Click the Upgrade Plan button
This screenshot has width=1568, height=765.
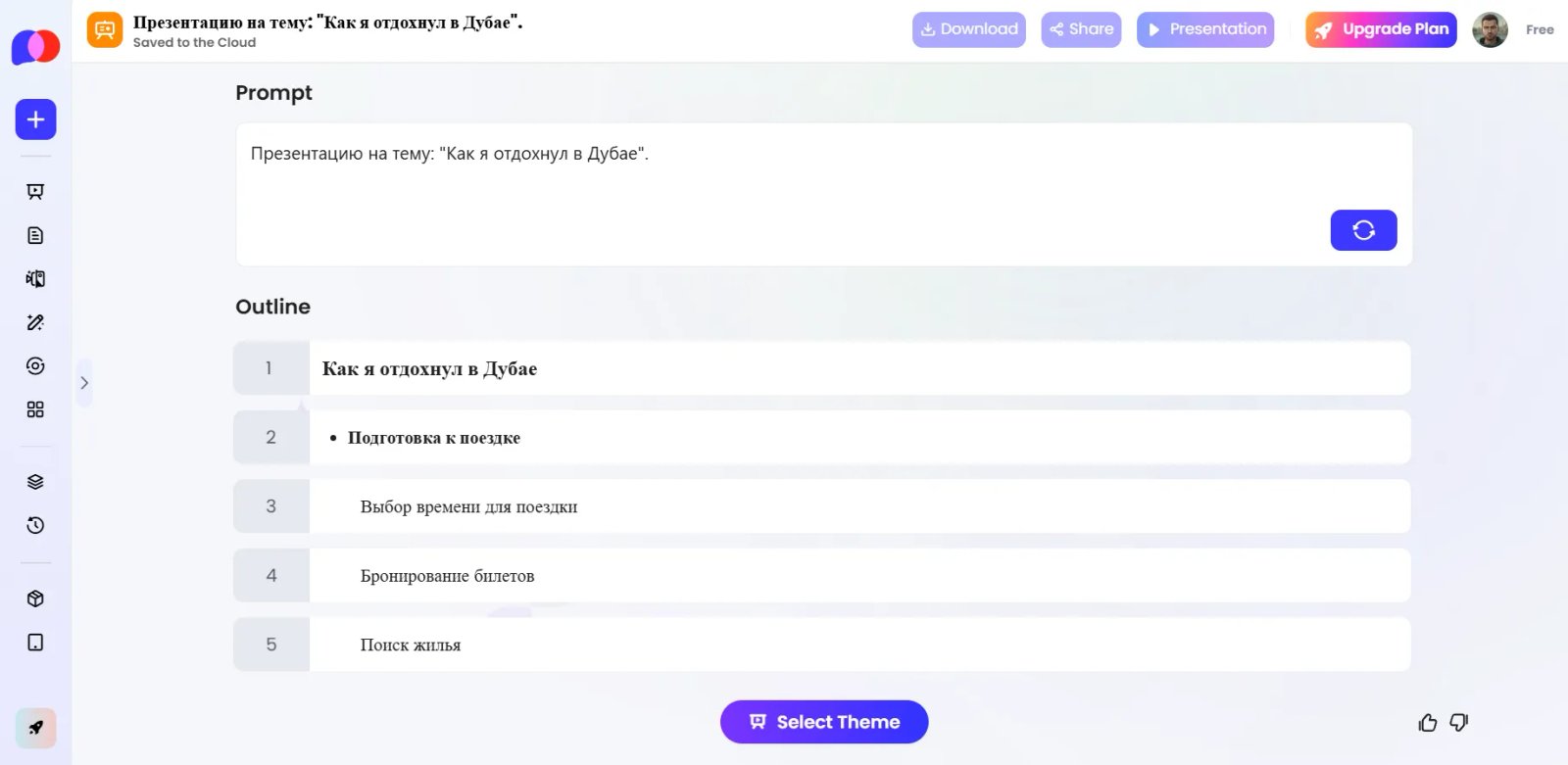[x=1381, y=29]
